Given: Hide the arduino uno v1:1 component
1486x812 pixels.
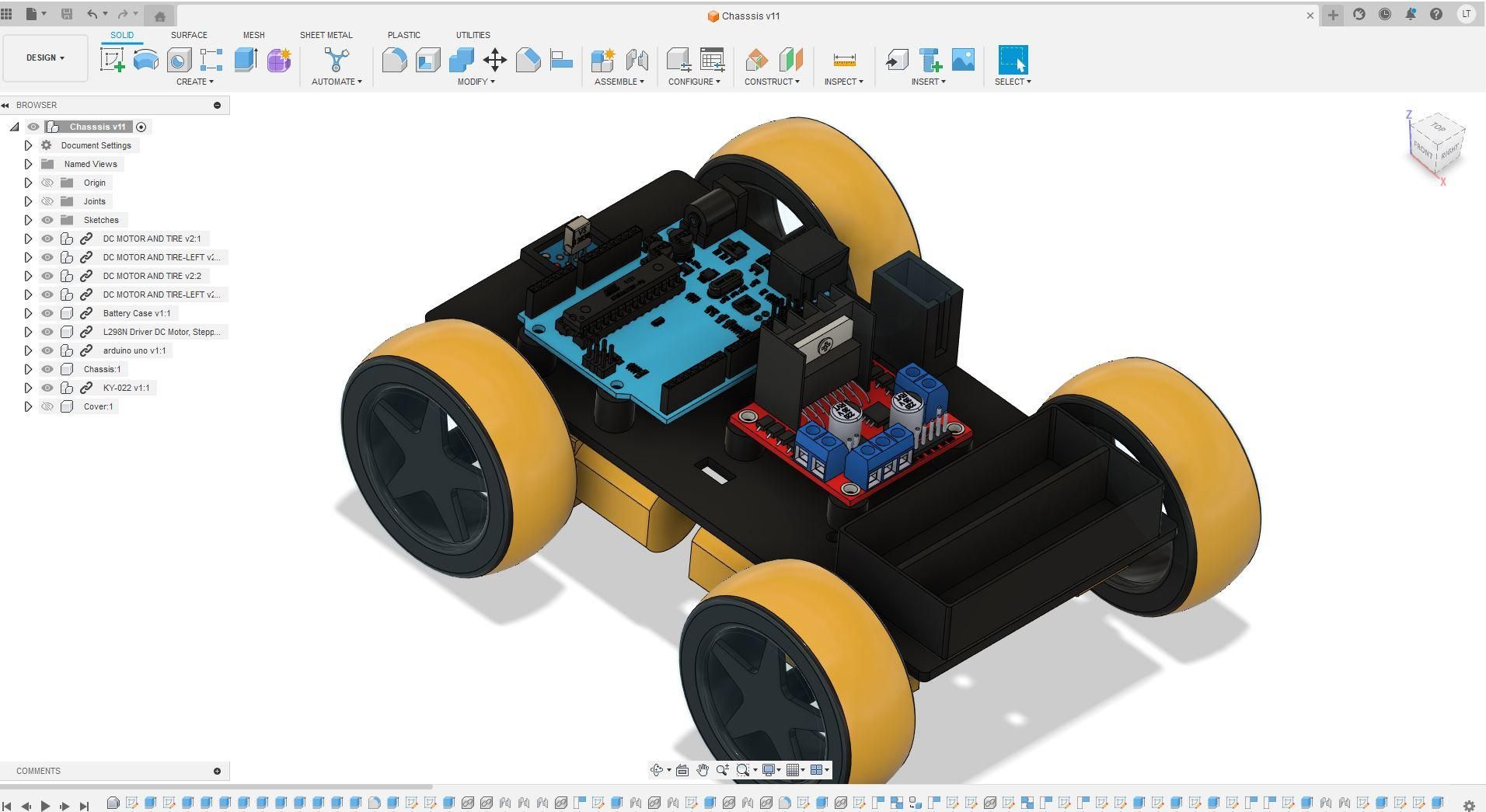Looking at the screenshot, I should [47, 350].
